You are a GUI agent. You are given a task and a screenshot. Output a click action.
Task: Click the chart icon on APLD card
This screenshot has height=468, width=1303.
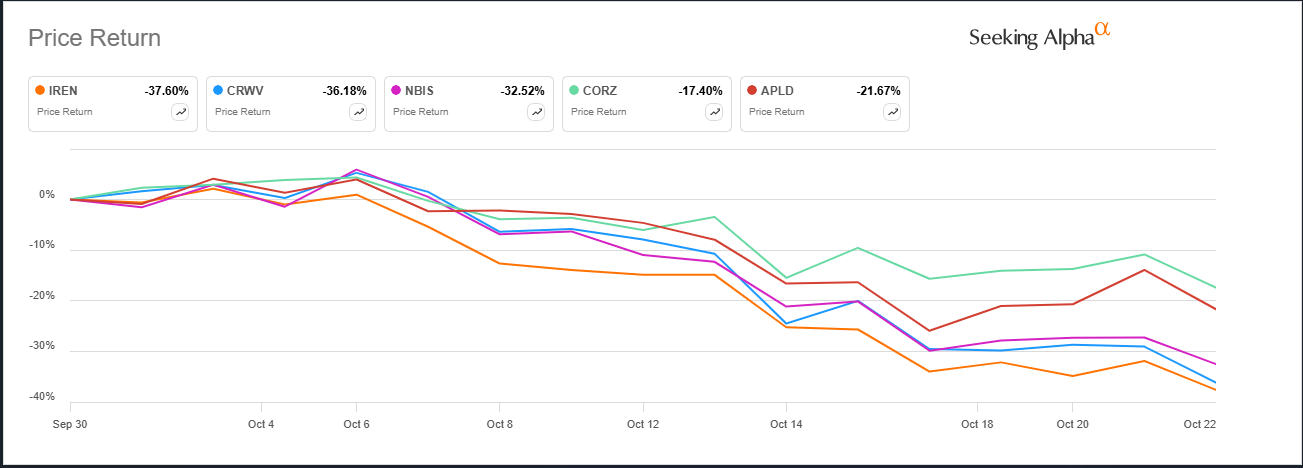pos(892,112)
